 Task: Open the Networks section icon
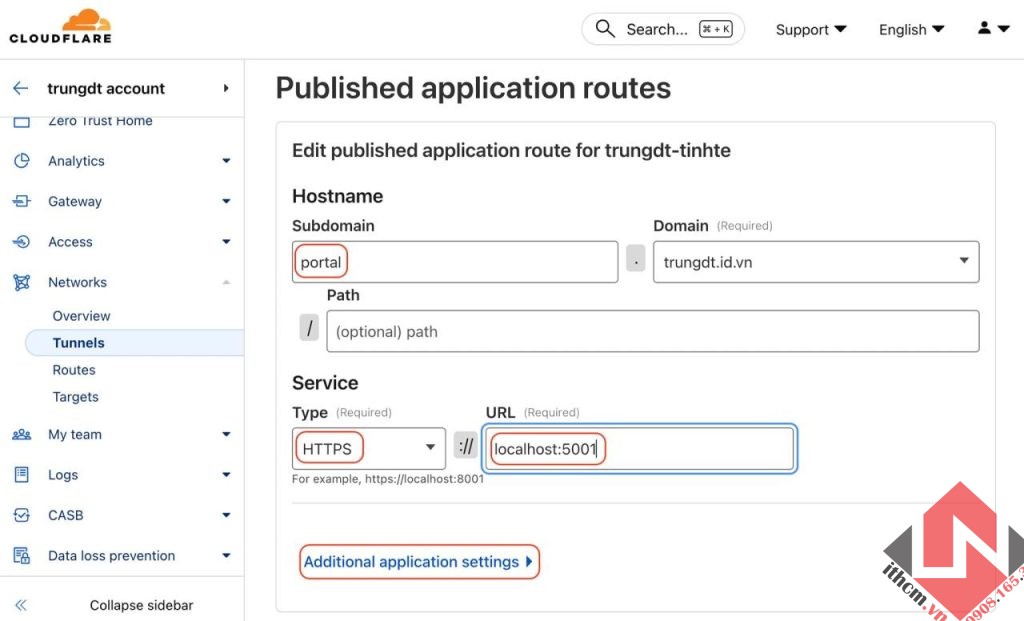pos(22,281)
